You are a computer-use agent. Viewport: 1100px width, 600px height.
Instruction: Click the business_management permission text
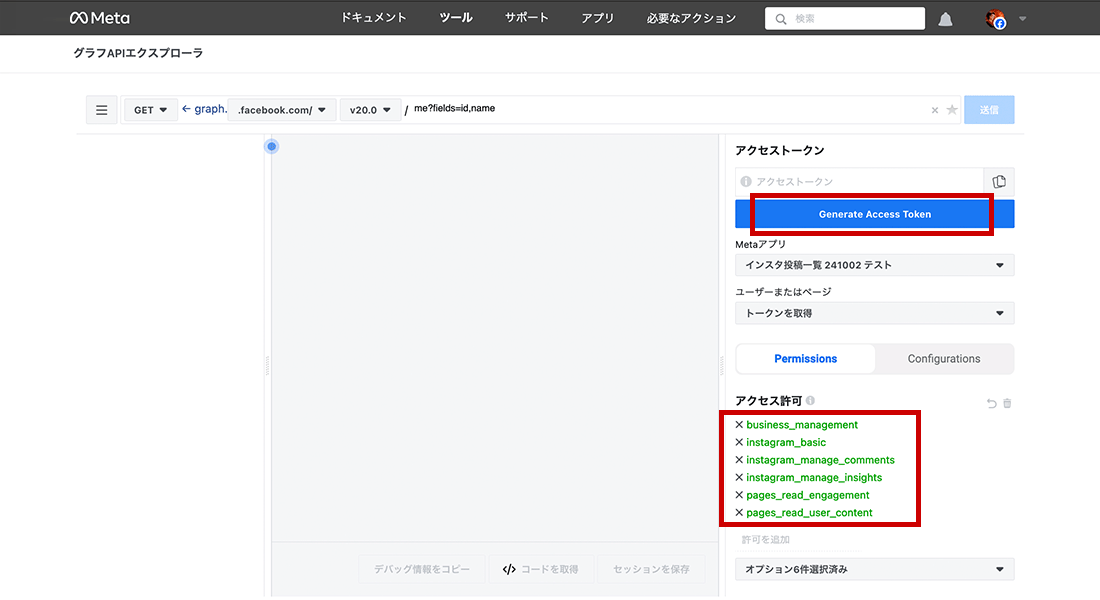click(802, 425)
